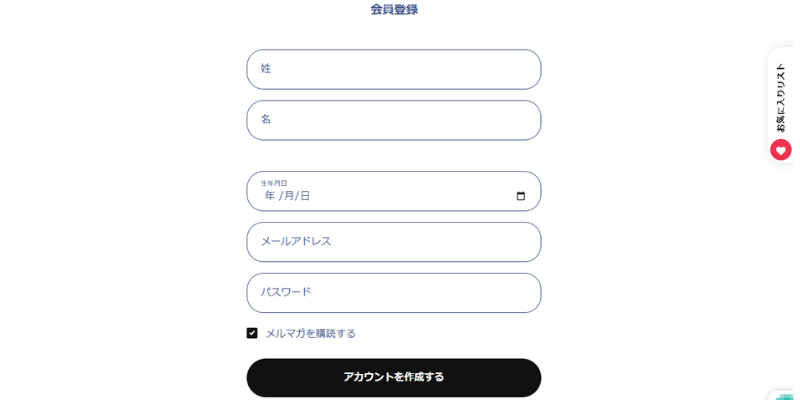800x400 pixels.
Task: Open the calendar date picker icon
Action: click(520, 196)
